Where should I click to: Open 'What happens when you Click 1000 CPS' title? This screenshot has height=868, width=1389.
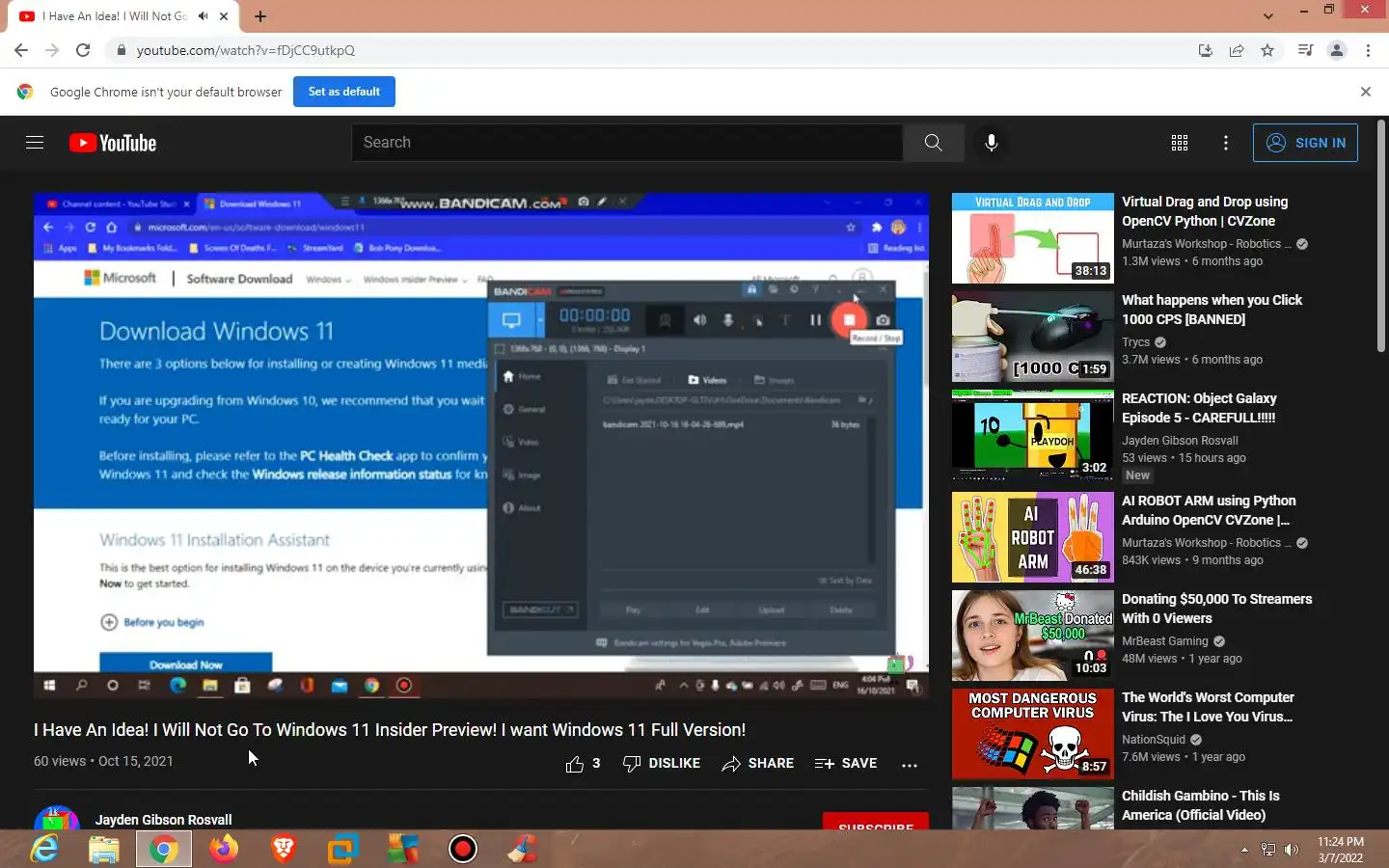tap(1212, 310)
